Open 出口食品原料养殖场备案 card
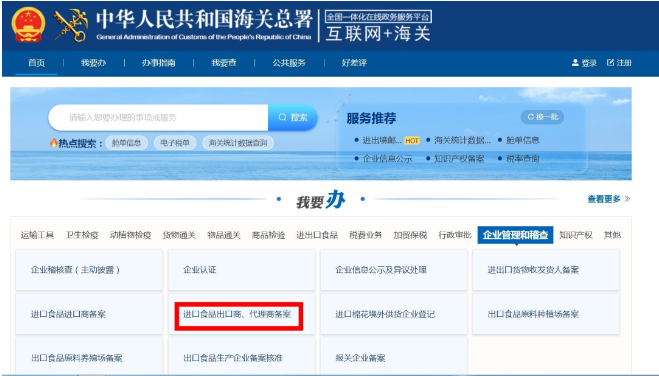Viewport: 659px width, 376px height. pyautogui.click(x=89, y=357)
